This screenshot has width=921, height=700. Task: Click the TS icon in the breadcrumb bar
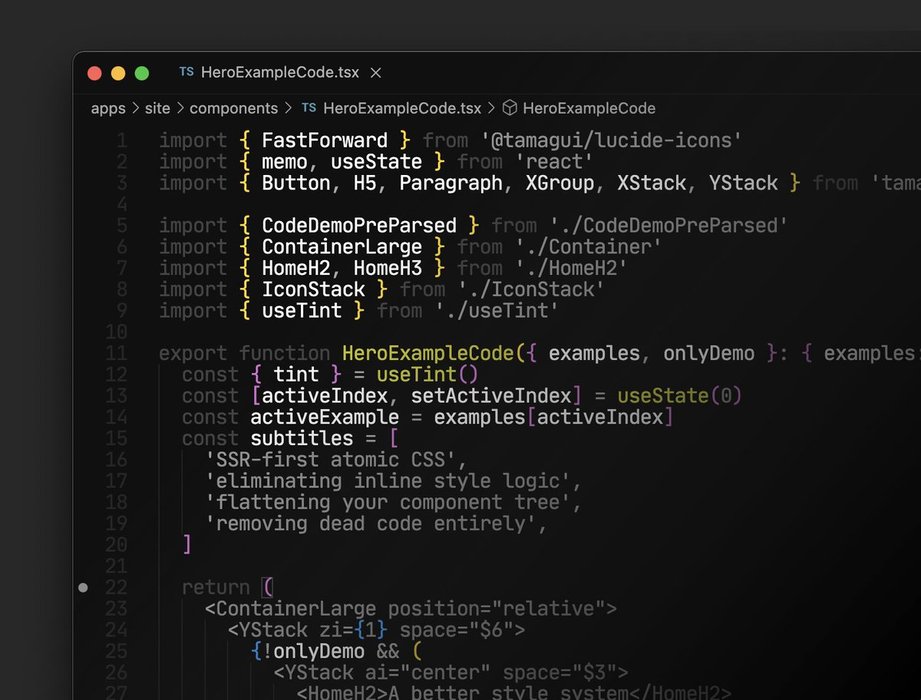point(308,108)
